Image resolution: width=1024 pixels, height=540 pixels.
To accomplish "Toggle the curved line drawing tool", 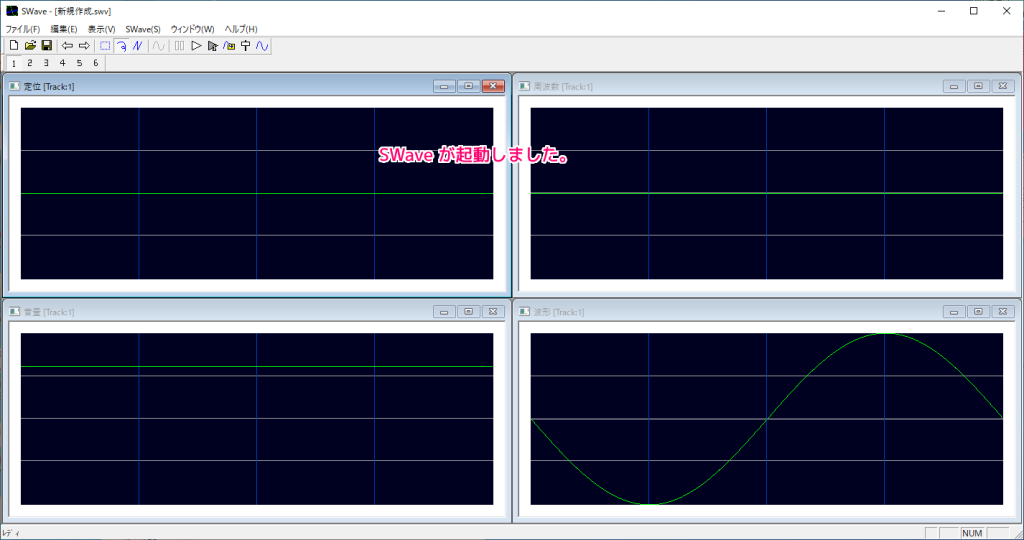I will point(121,46).
